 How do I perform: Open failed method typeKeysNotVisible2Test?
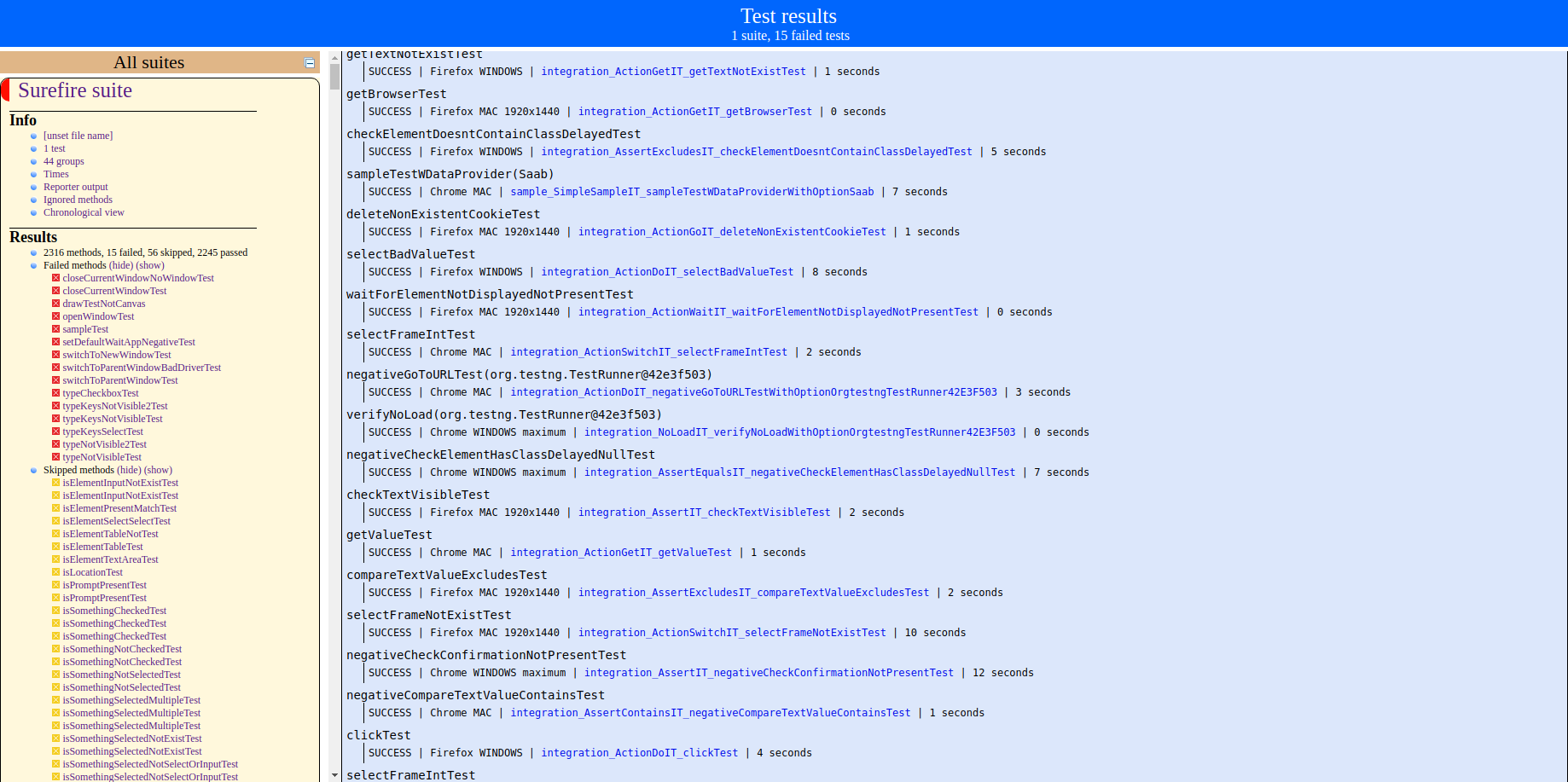click(x=115, y=406)
